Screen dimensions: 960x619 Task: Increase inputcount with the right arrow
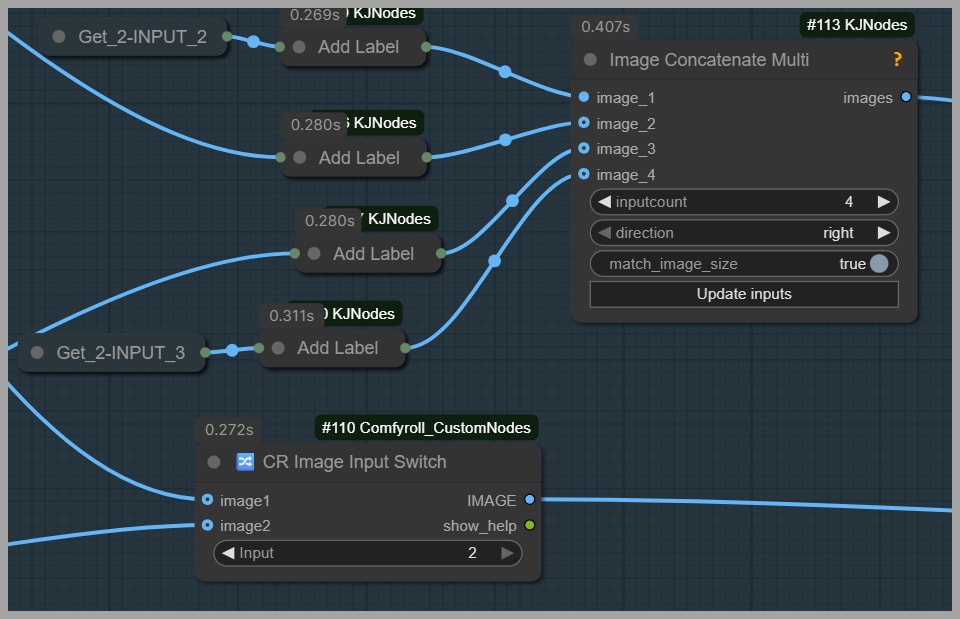coord(883,202)
